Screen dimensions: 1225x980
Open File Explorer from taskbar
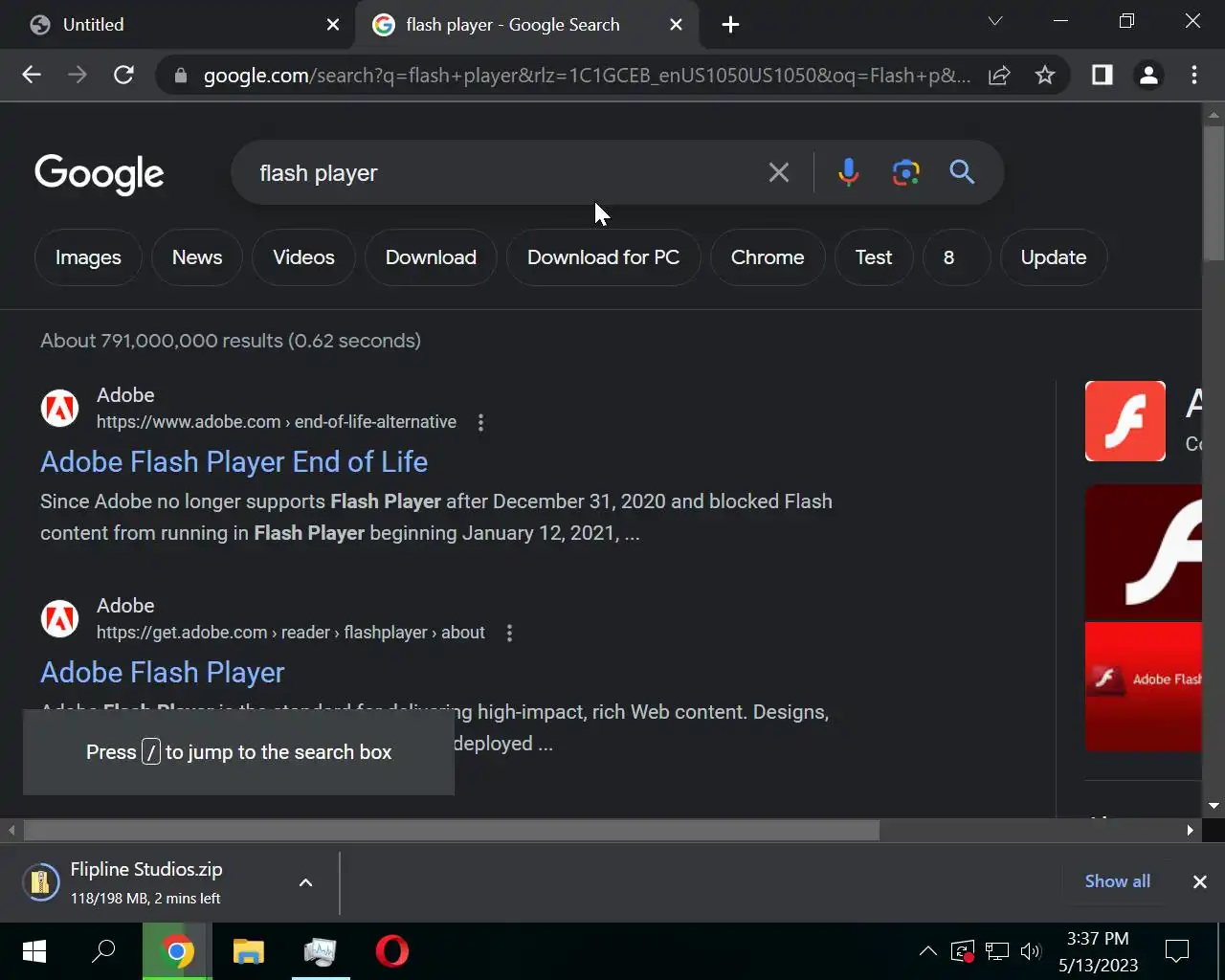249,951
